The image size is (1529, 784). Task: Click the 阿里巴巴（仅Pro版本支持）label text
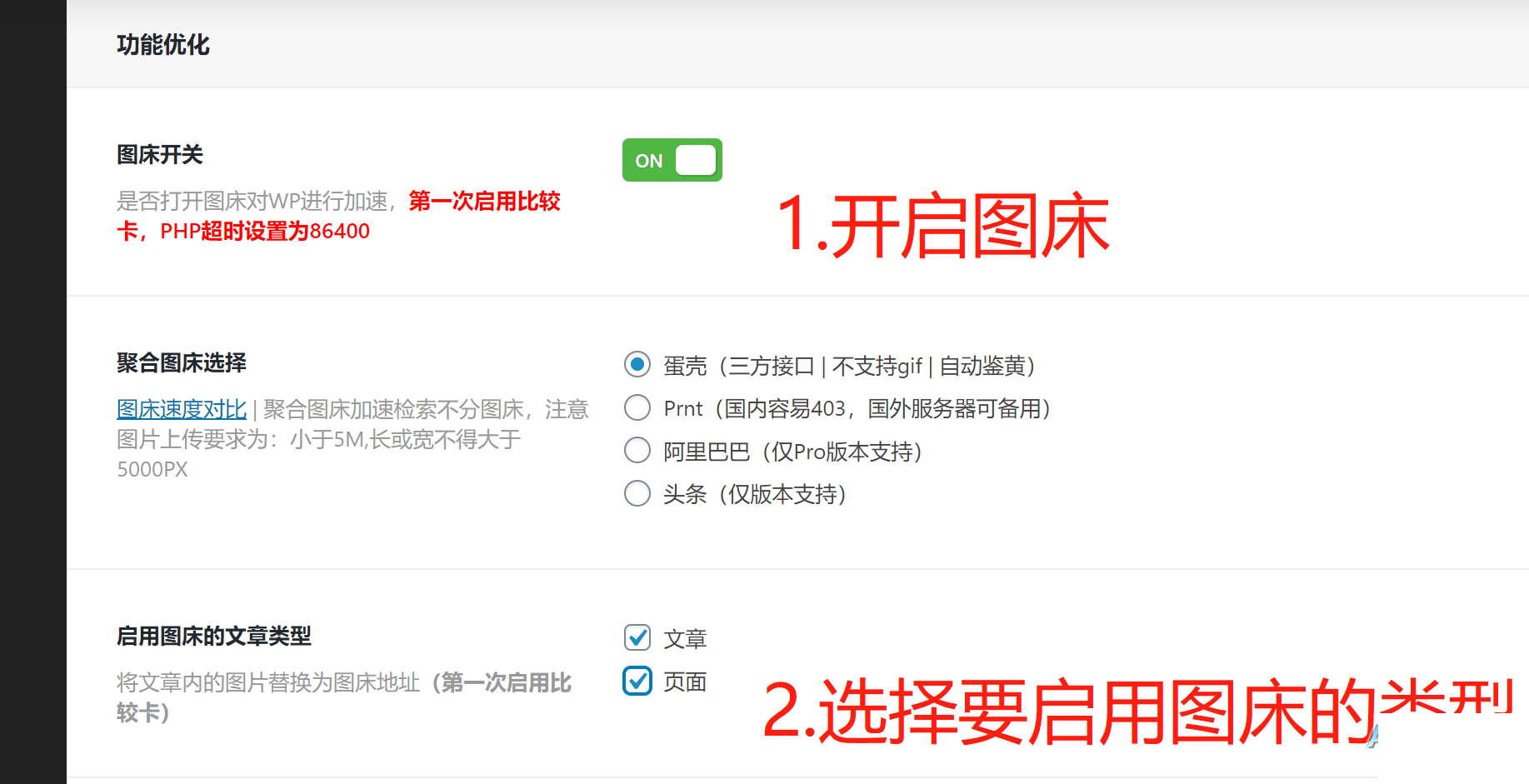click(792, 452)
